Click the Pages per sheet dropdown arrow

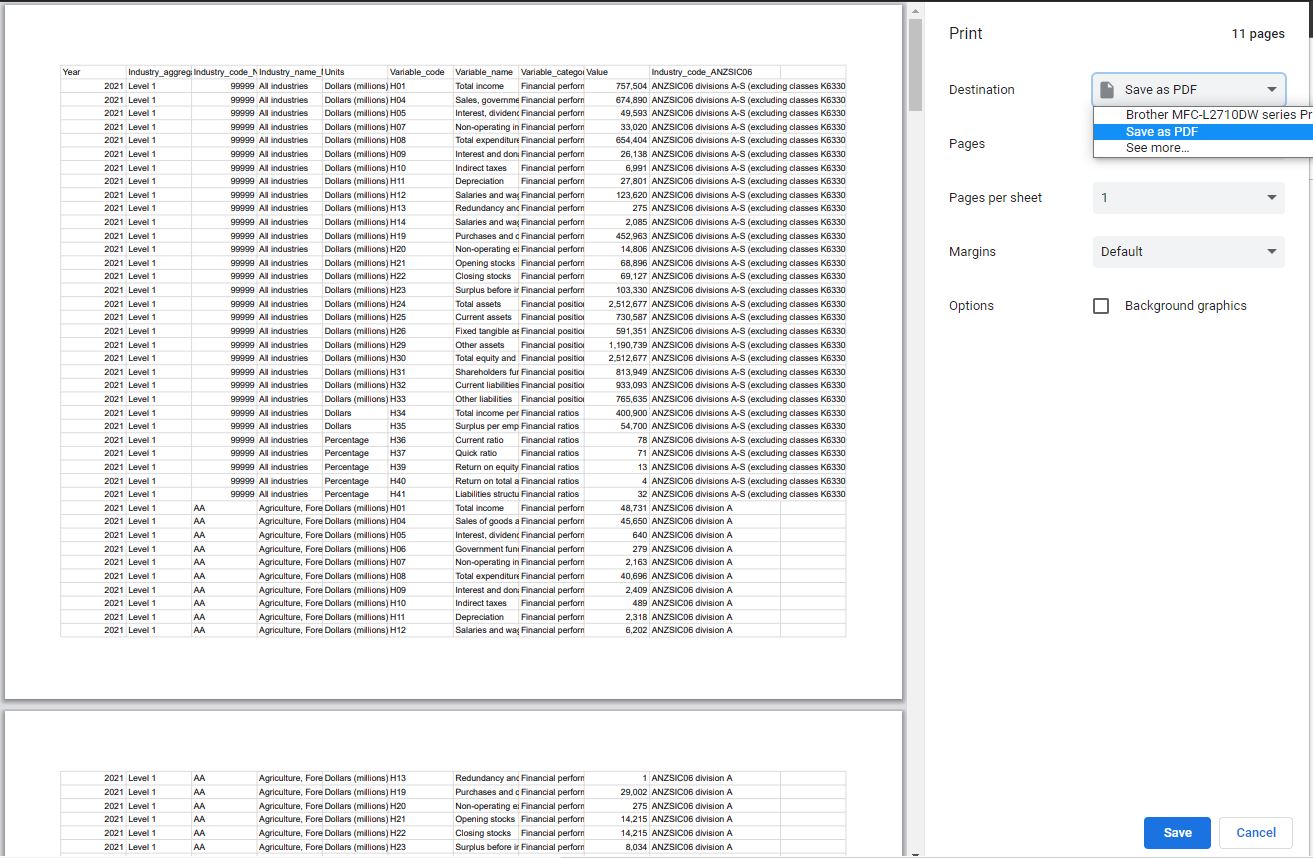click(1273, 197)
